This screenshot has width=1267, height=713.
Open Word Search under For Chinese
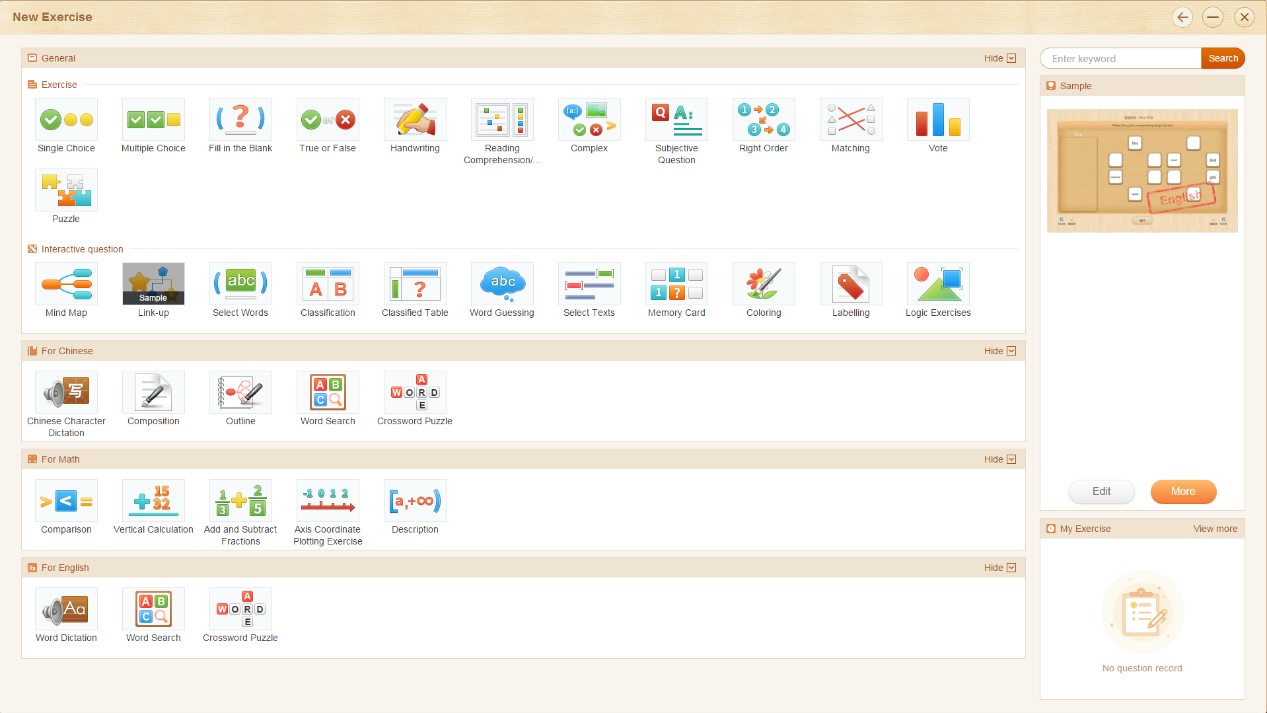(x=328, y=392)
